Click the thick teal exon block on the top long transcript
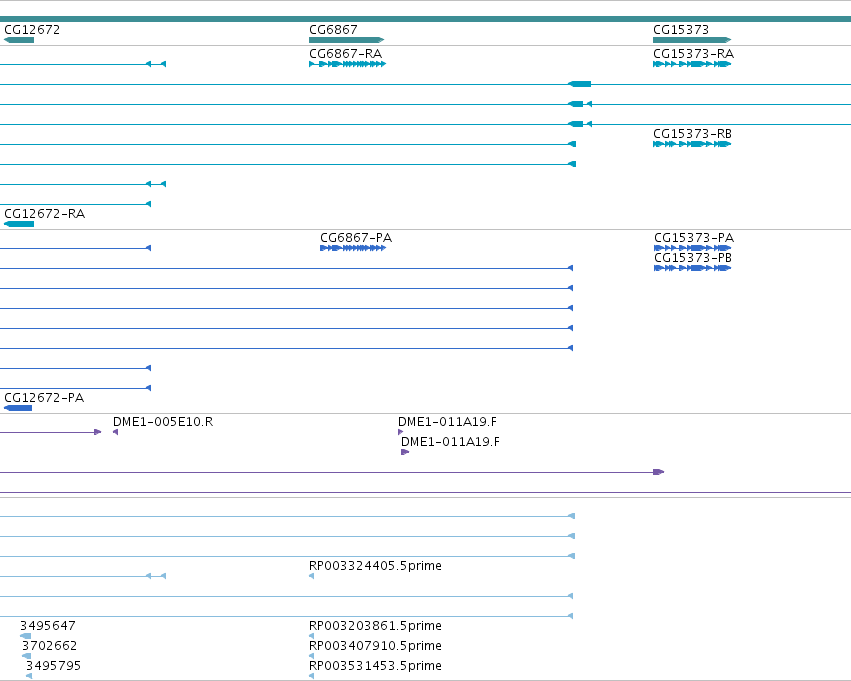 click(x=580, y=84)
